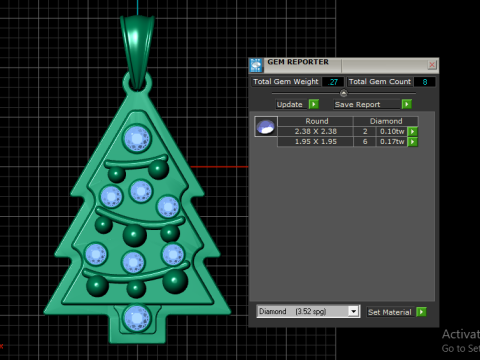
Task: Click the 0.17tw weight cell
Action: click(392, 142)
